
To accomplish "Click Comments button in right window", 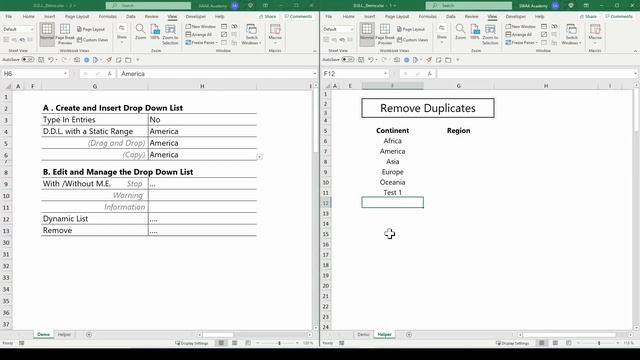I will pos(619,16).
